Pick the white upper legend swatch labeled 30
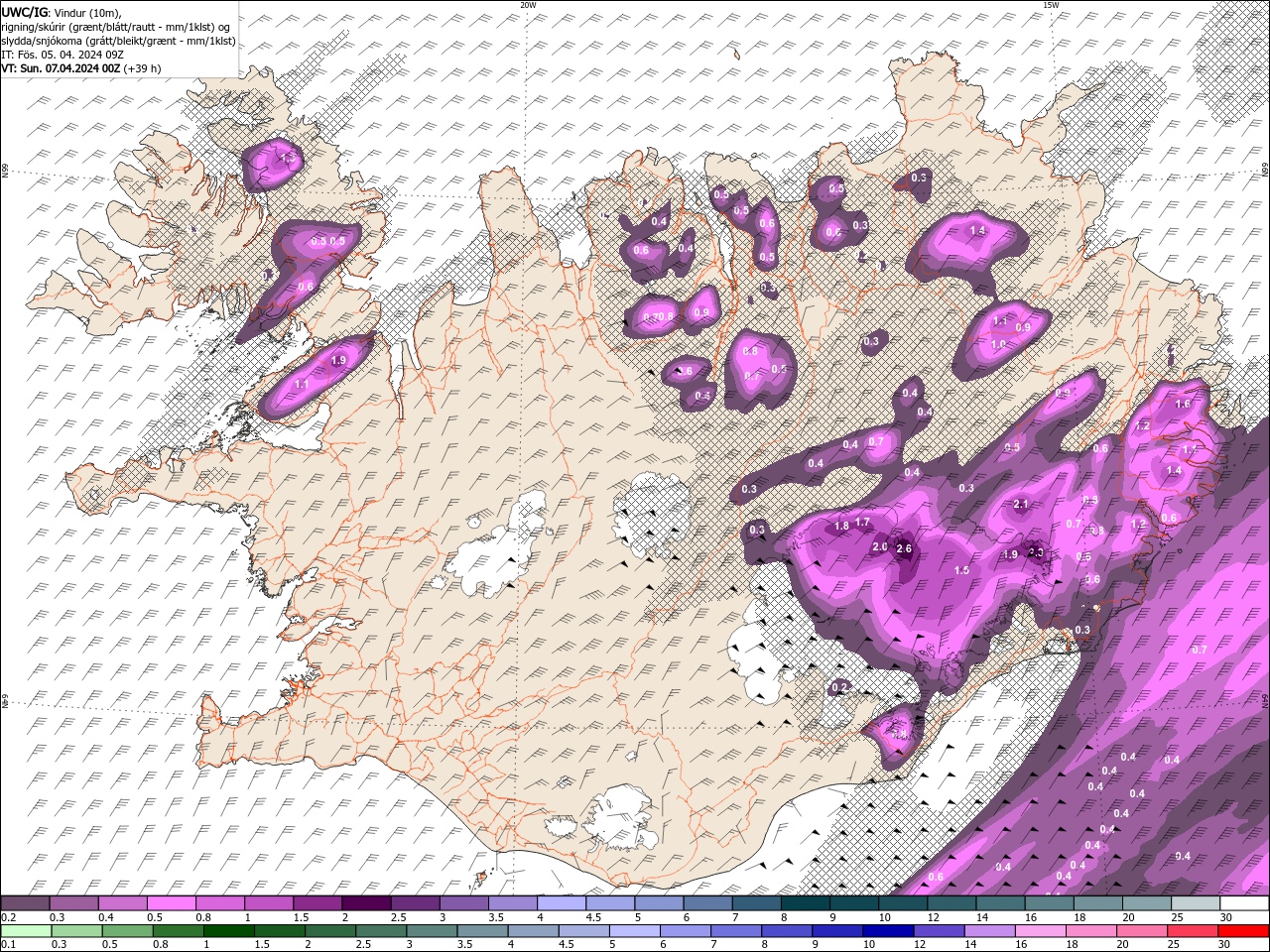Viewport: 1270px width, 952px height. (x=1245, y=903)
